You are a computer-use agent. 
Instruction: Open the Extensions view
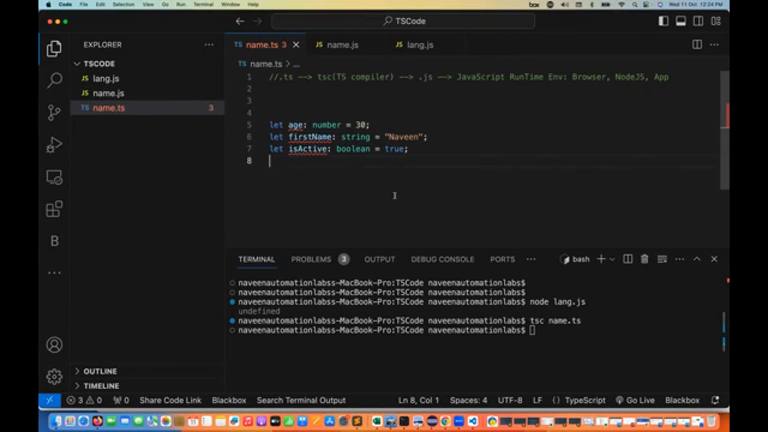(54, 209)
